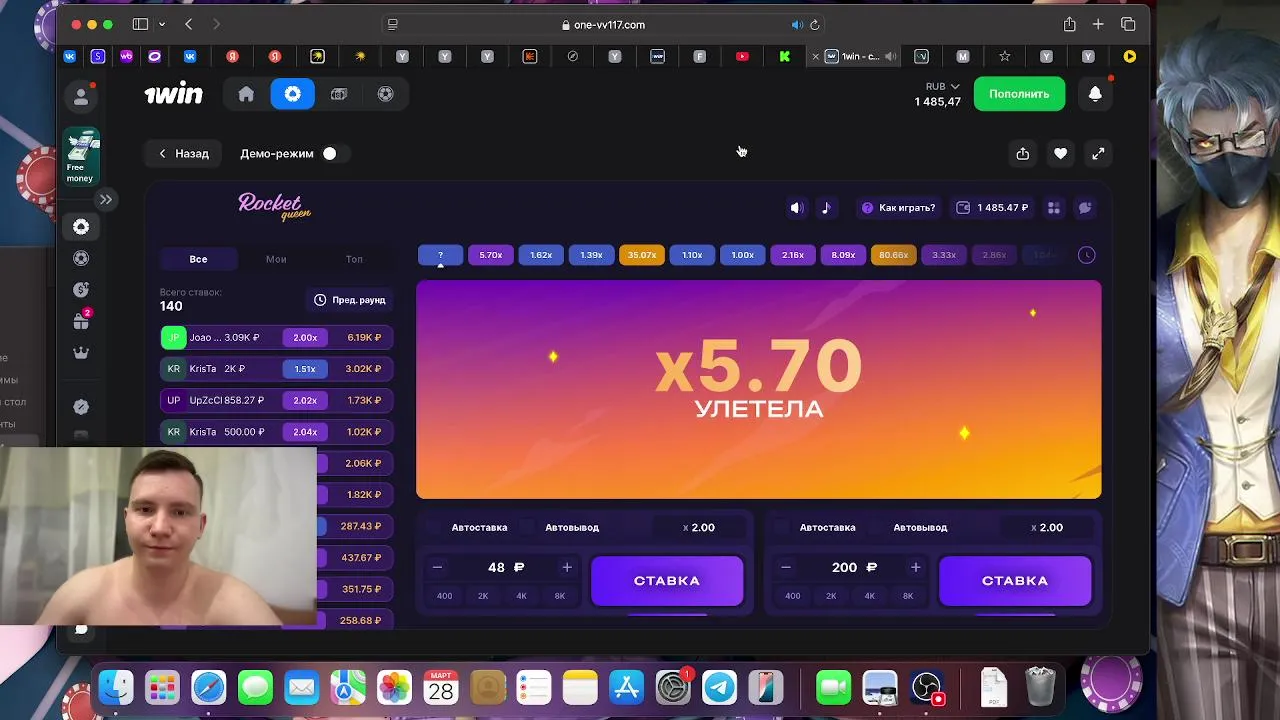
Task: Increase the 48 ₽ bet with plus
Action: [566, 567]
